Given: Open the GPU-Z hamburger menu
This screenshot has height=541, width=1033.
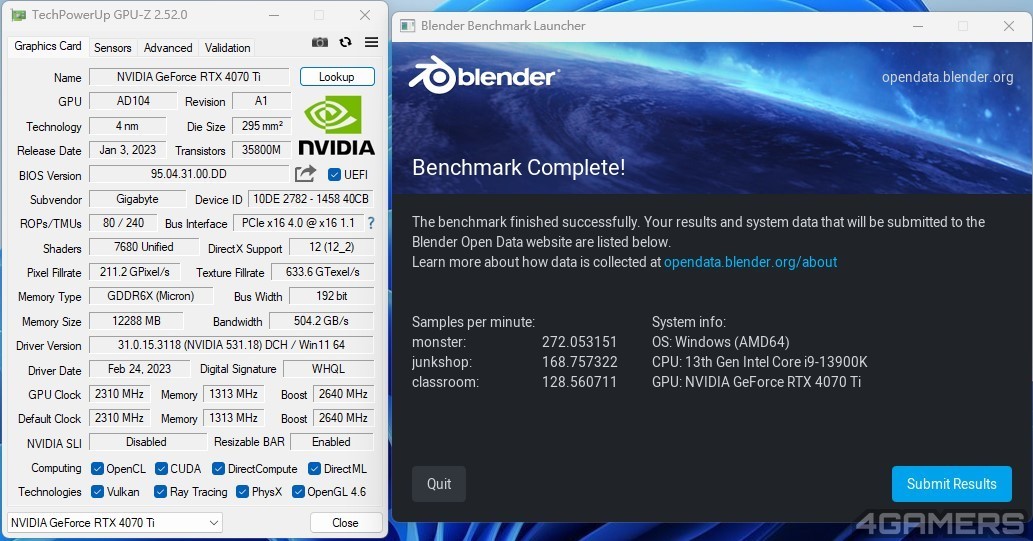Looking at the screenshot, I should tap(372, 42).
